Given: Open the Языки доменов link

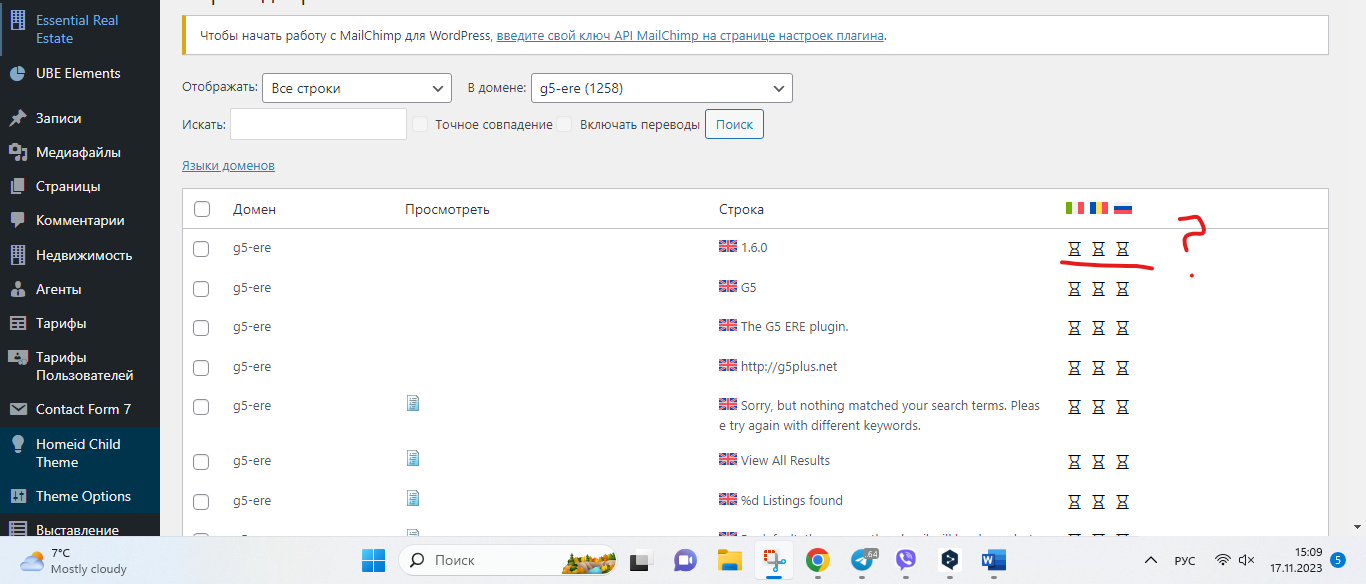Looking at the screenshot, I should (x=228, y=165).
